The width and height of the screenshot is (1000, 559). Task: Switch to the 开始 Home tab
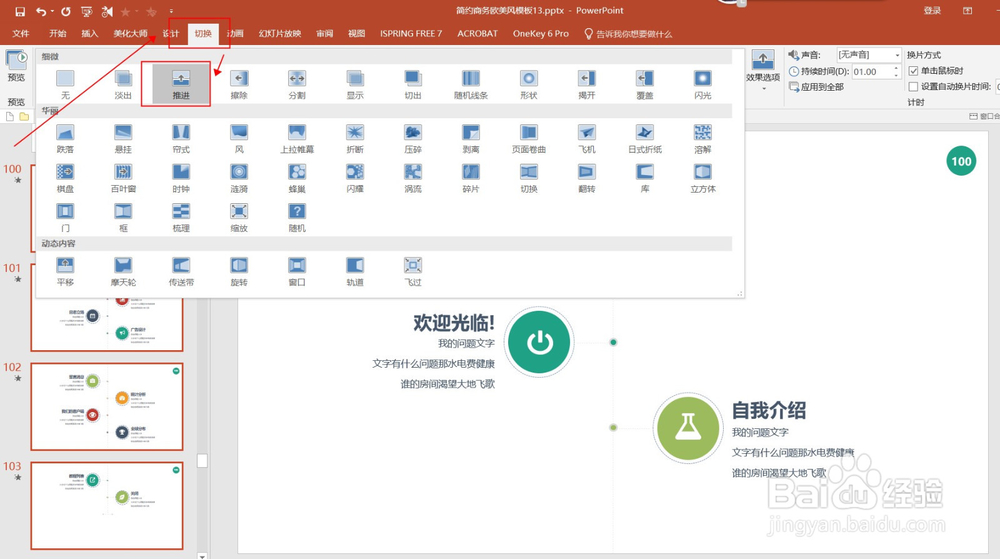[x=57, y=34]
